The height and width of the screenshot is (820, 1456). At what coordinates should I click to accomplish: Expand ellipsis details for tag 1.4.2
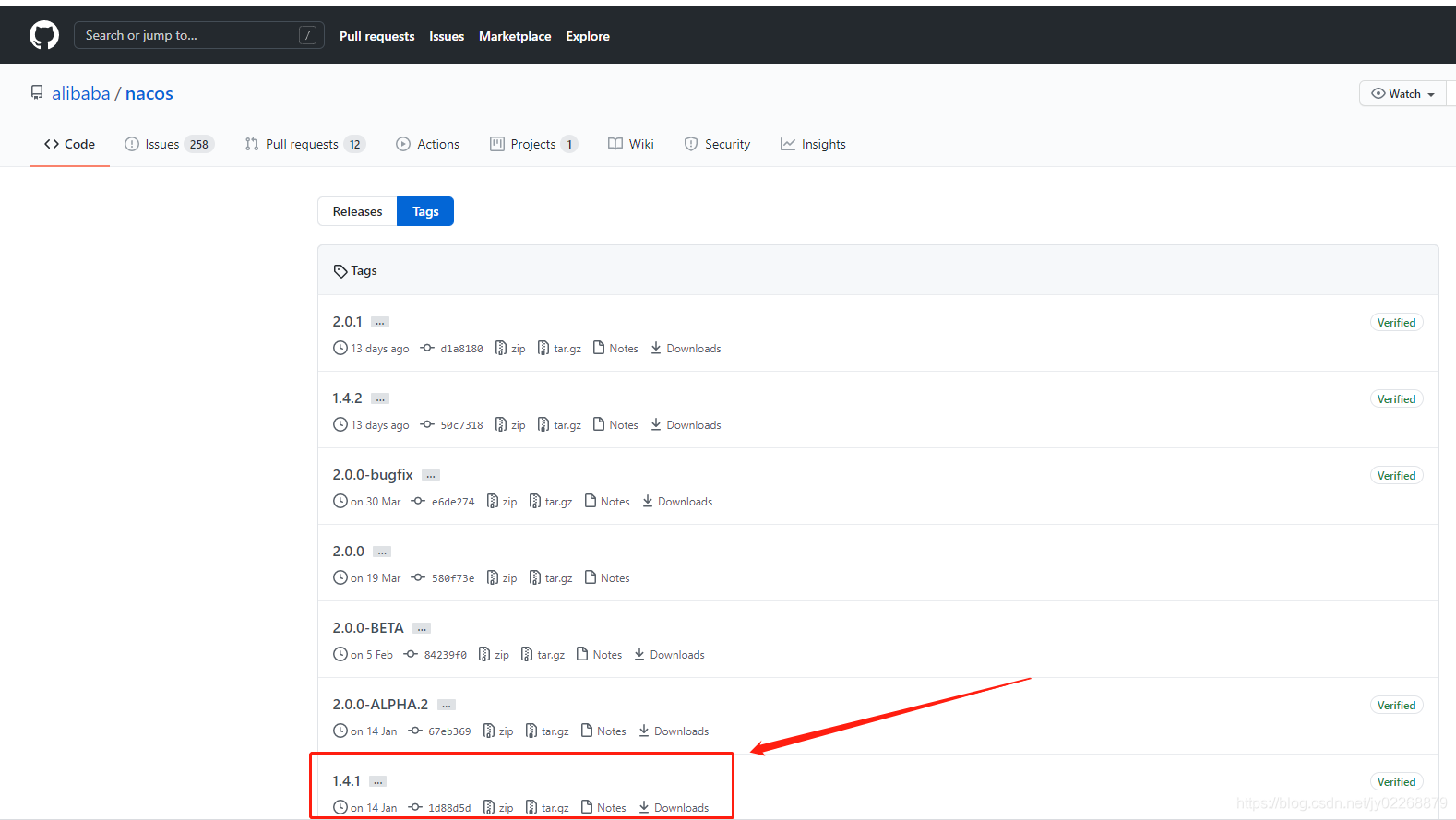click(380, 398)
